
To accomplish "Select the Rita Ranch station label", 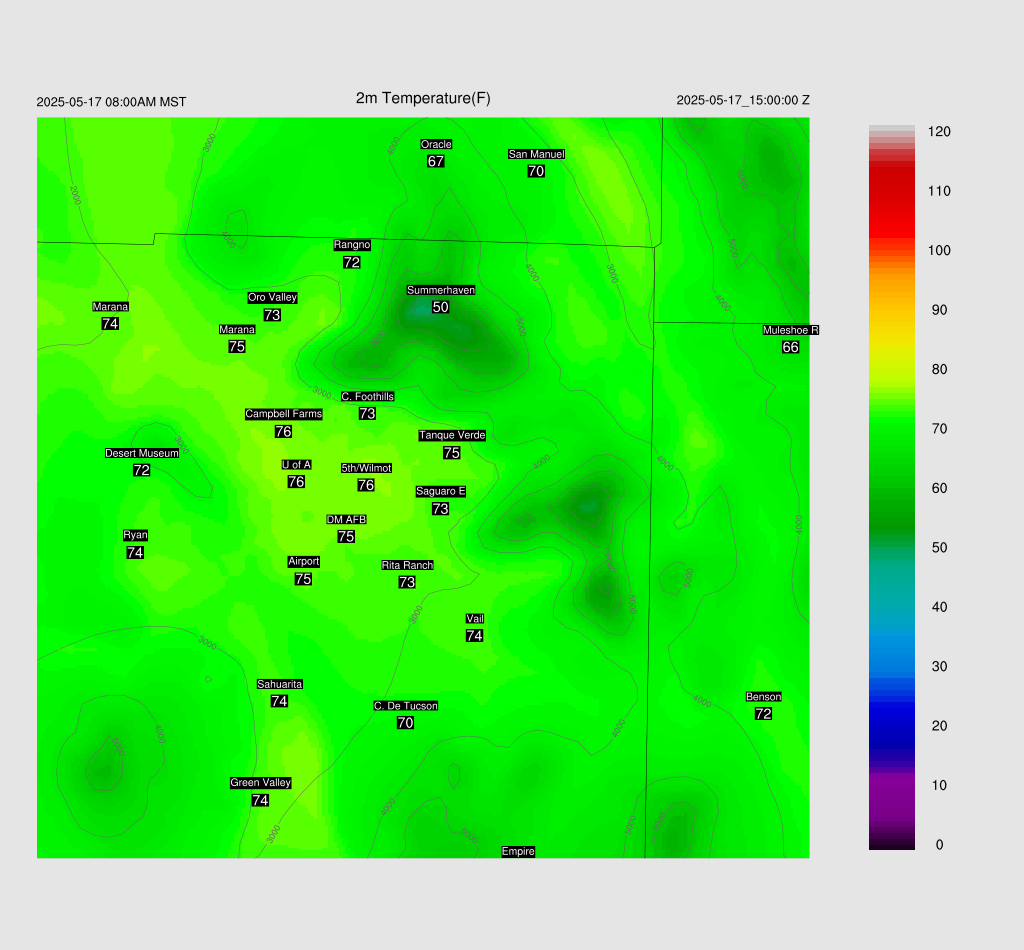I will (408, 565).
